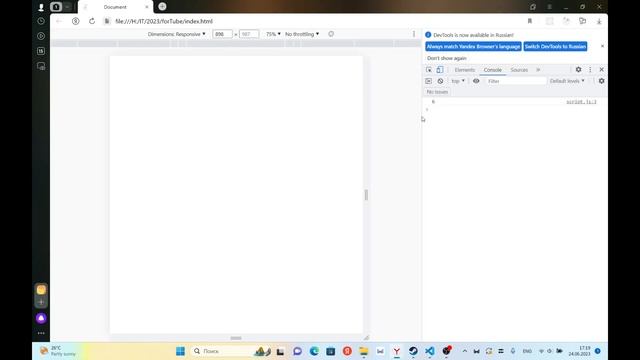640x360 pixels.
Task: Reload the page
Action: (x=92, y=21)
